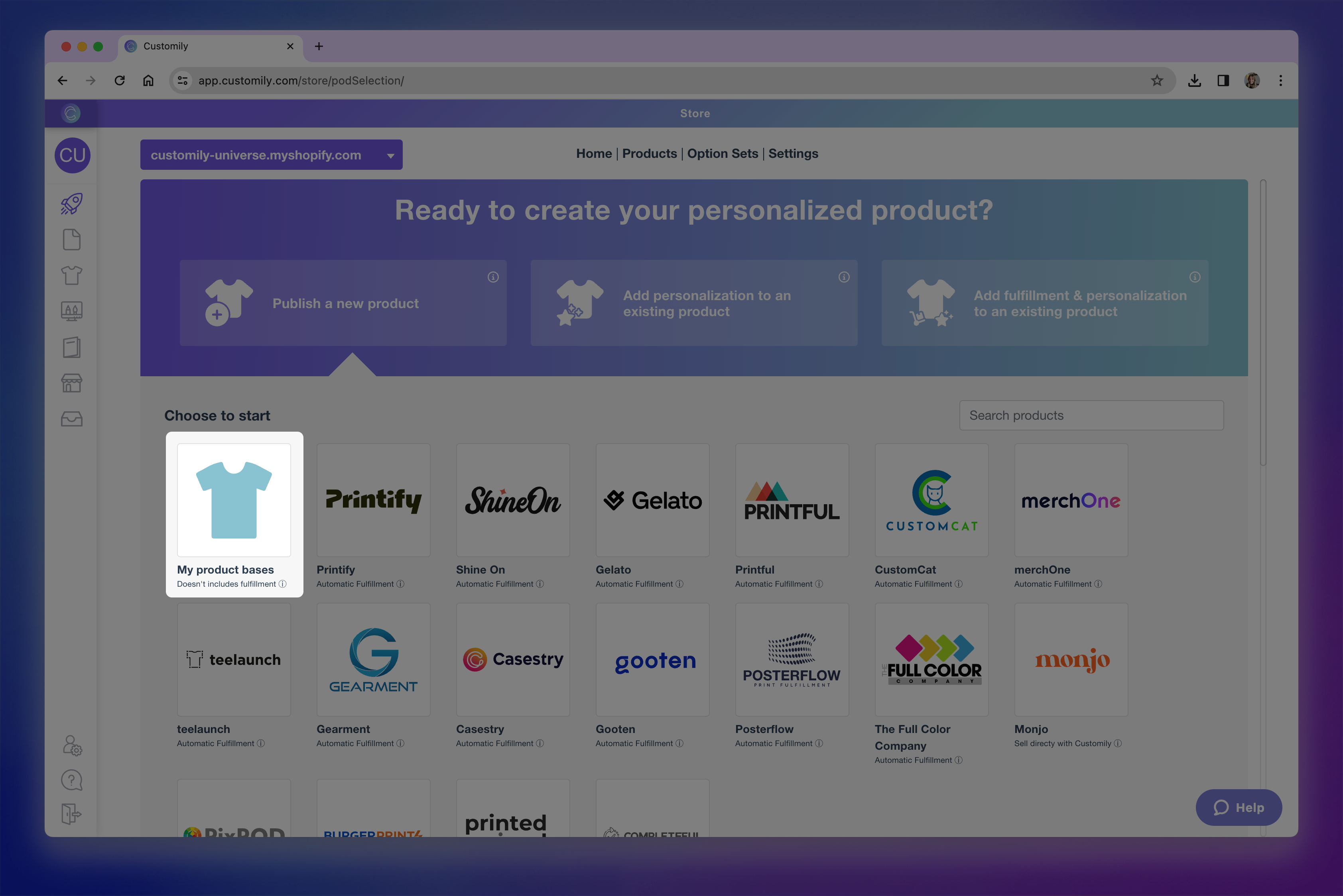Click the CU avatar at sidebar top
Screen dimensions: 1343x896
coord(72,155)
